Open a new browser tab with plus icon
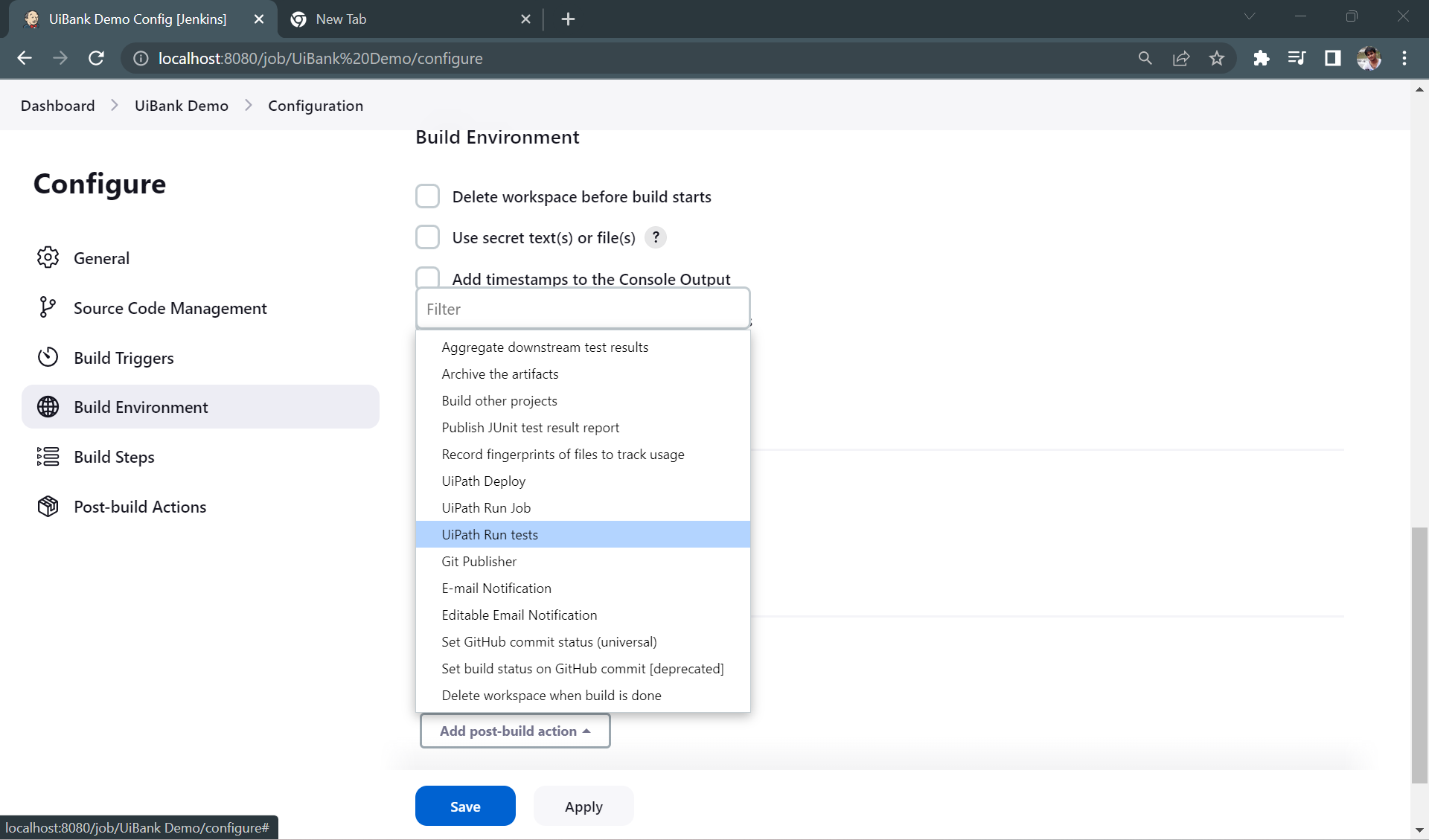This screenshot has width=1429, height=840. coord(568,19)
